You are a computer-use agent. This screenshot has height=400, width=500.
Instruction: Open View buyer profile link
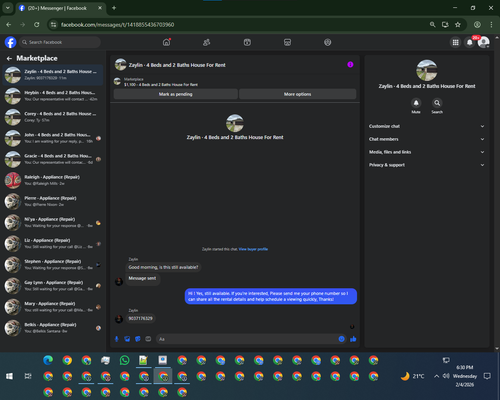tap(253, 249)
